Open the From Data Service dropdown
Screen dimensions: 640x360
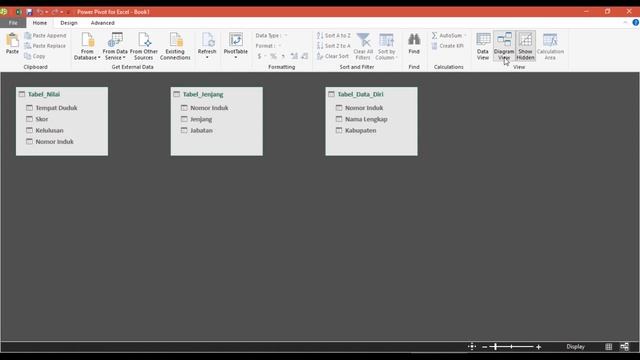tap(115, 47)
